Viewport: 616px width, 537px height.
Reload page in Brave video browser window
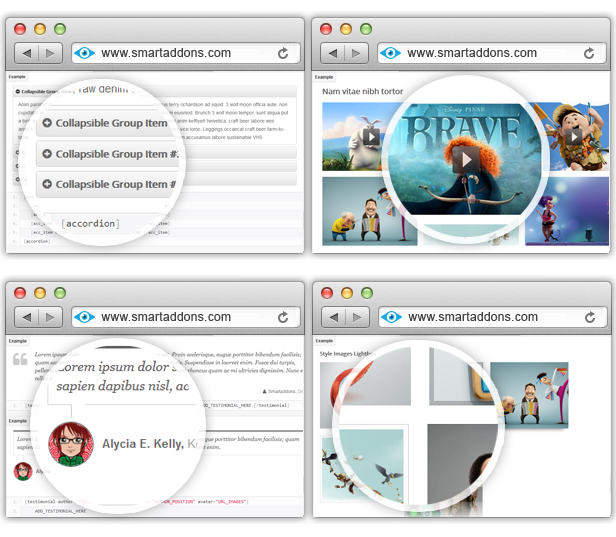point(589,53)
